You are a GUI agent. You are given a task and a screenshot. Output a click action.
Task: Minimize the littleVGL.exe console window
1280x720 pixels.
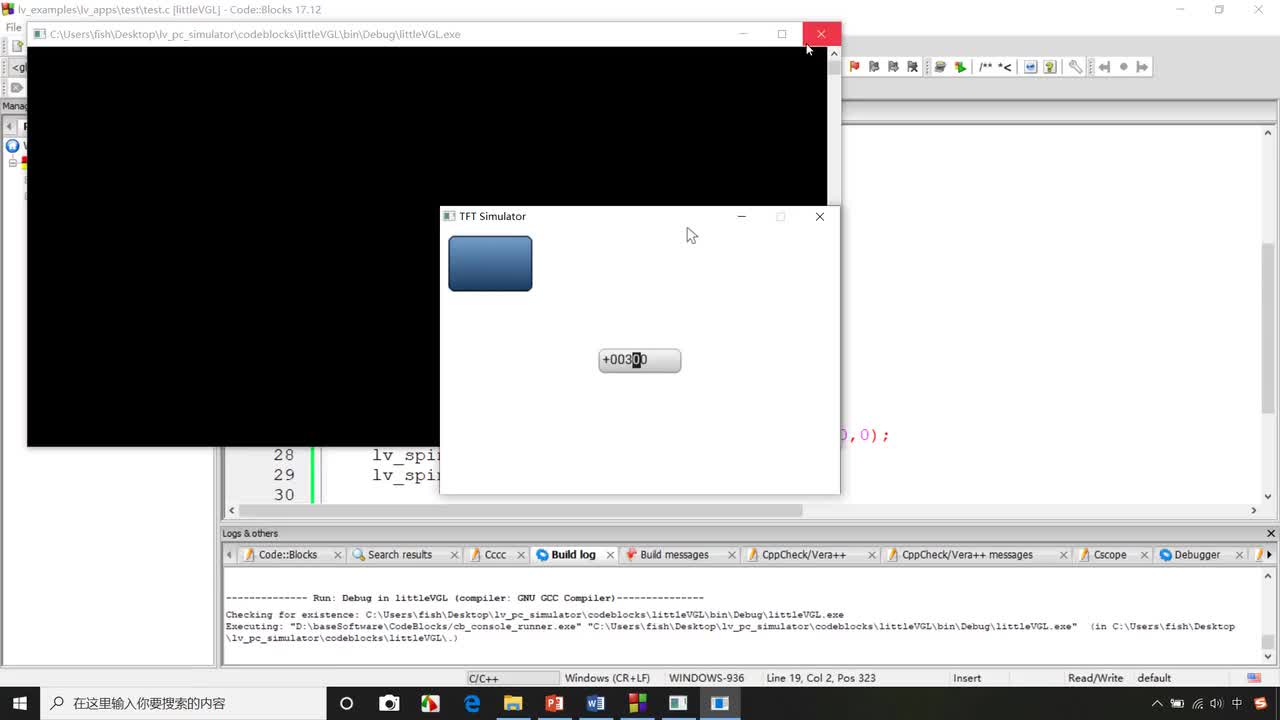coord(743,34)
